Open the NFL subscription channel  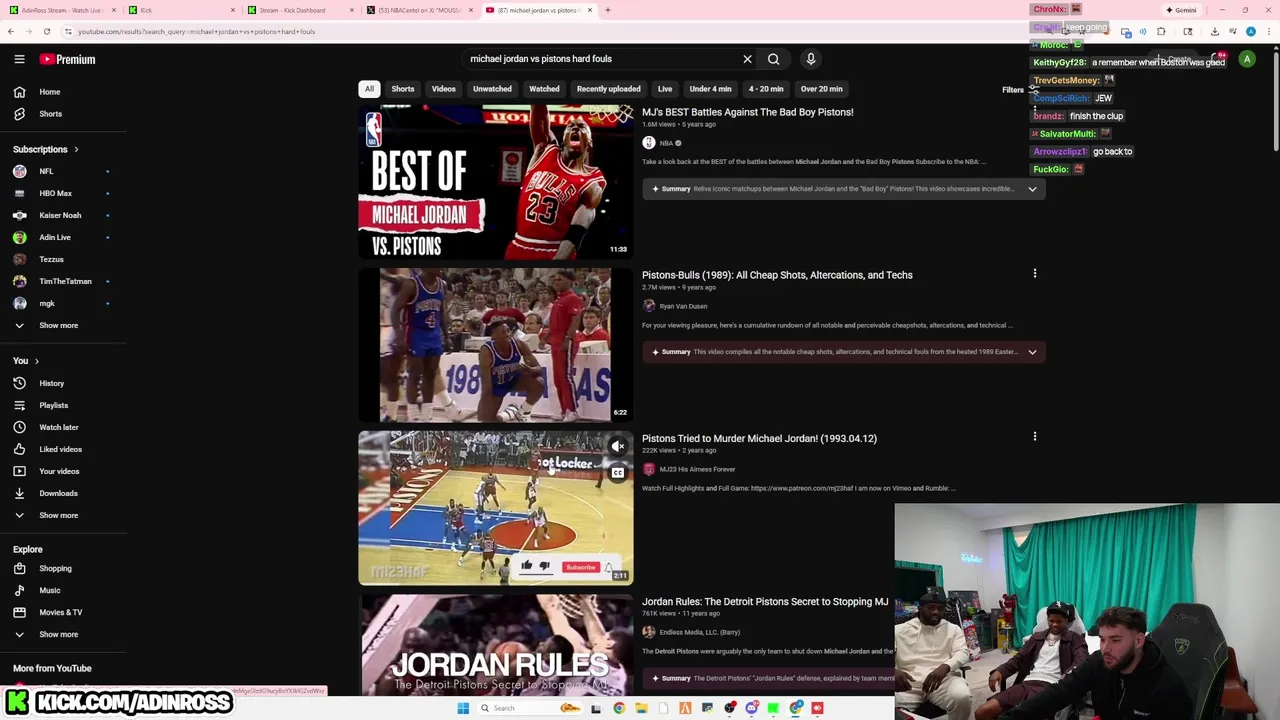[63, 171]
